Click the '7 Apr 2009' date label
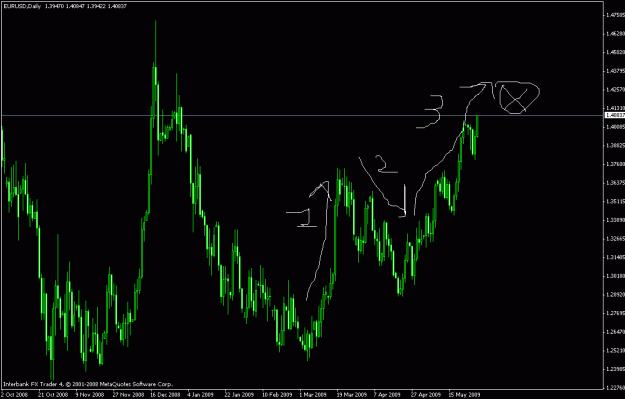The image size is (625, 399). click(x=387, y=395)
